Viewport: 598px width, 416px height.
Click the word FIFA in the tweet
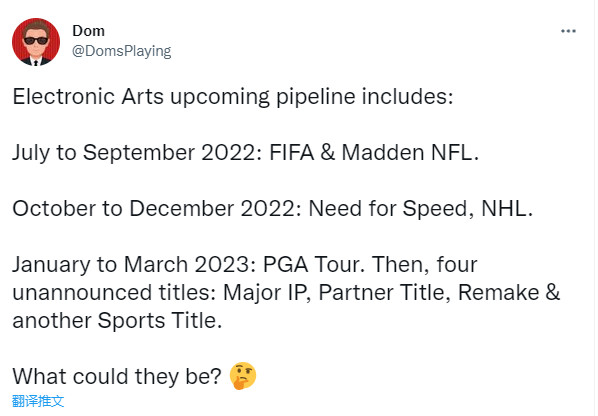[291, 153]
